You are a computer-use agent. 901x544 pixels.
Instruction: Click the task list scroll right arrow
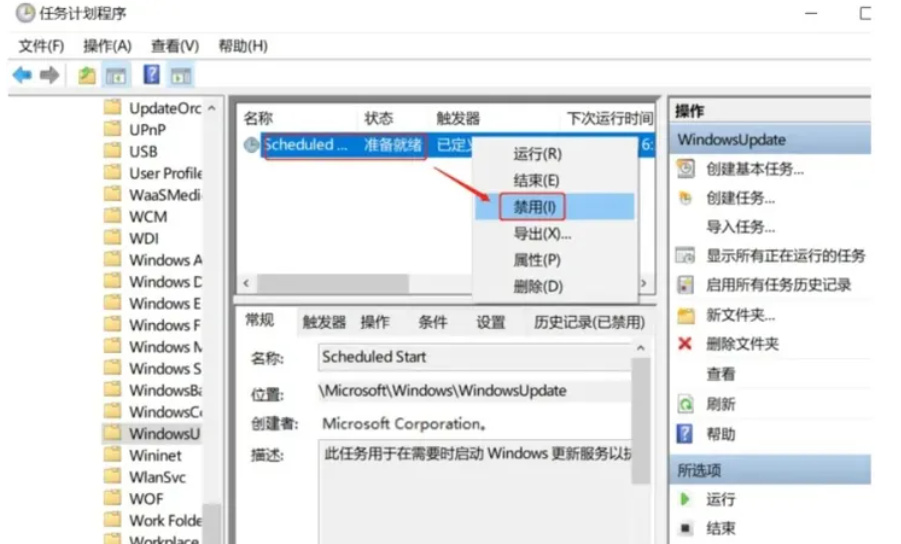[x=644, y=283]
